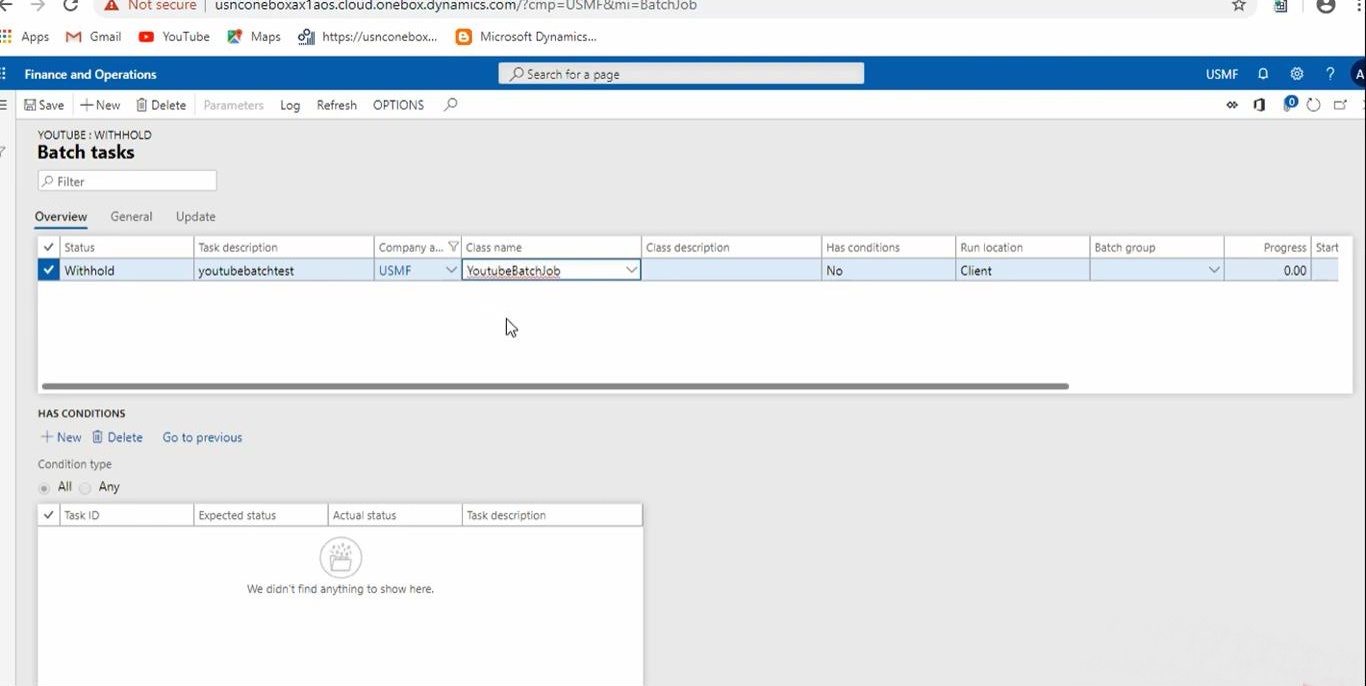Open the message center bubble showing zero
This screenshot has height=686, width=1366.
tap(1289, 104)
